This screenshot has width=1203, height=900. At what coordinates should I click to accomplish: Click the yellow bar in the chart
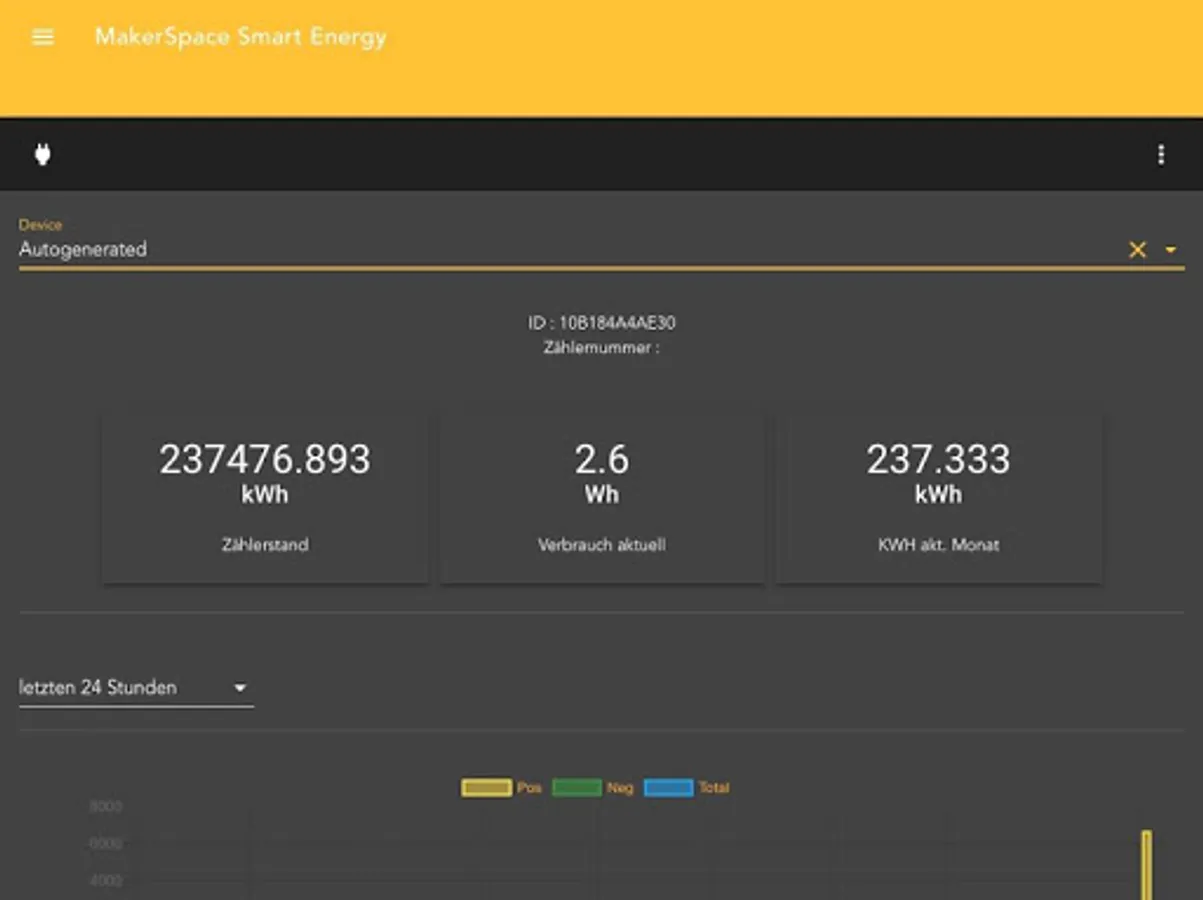[1147, 865]
